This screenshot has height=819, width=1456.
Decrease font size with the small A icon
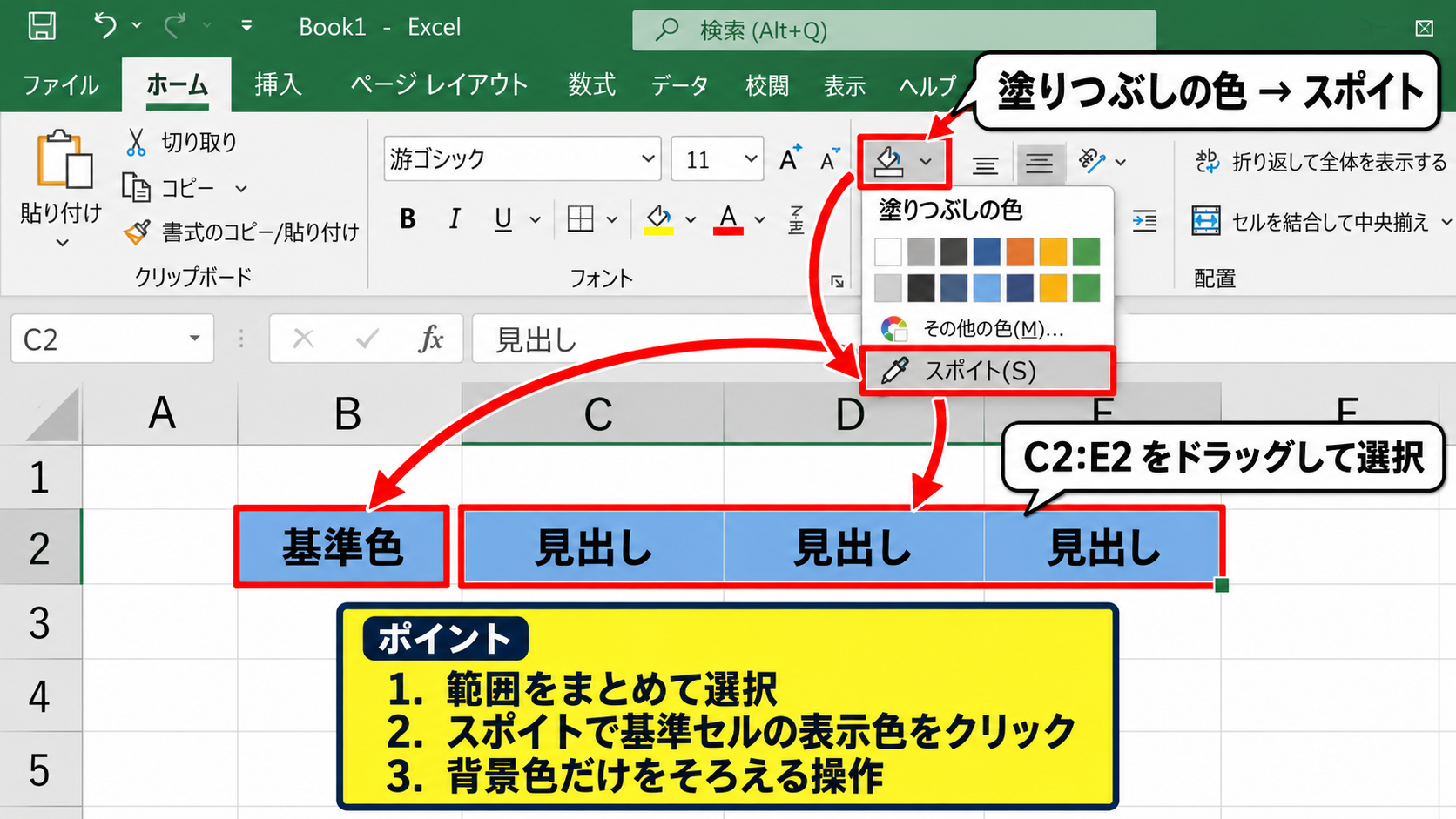(x=831, y=159)
